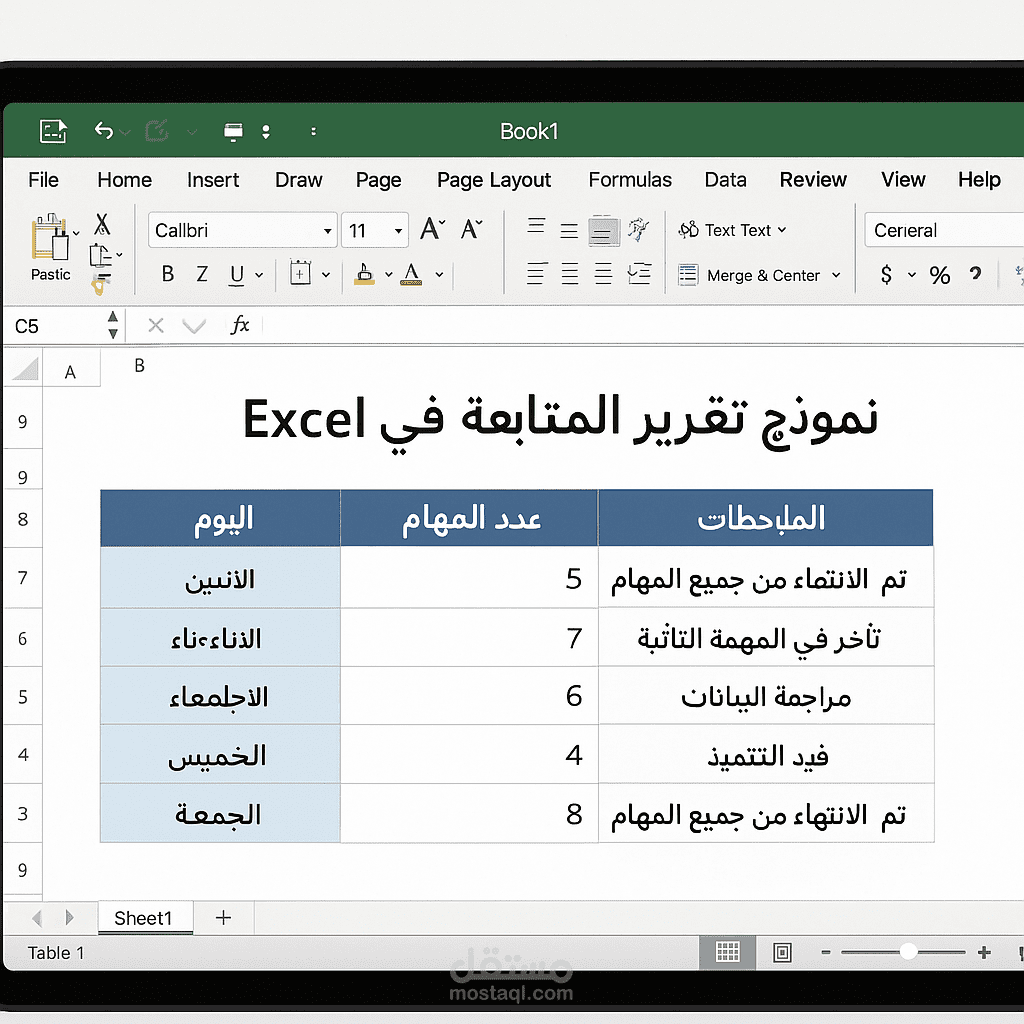Click the Fill Color bucket icon
This screenshot has height=1024, width=1024.
(364, 274)
